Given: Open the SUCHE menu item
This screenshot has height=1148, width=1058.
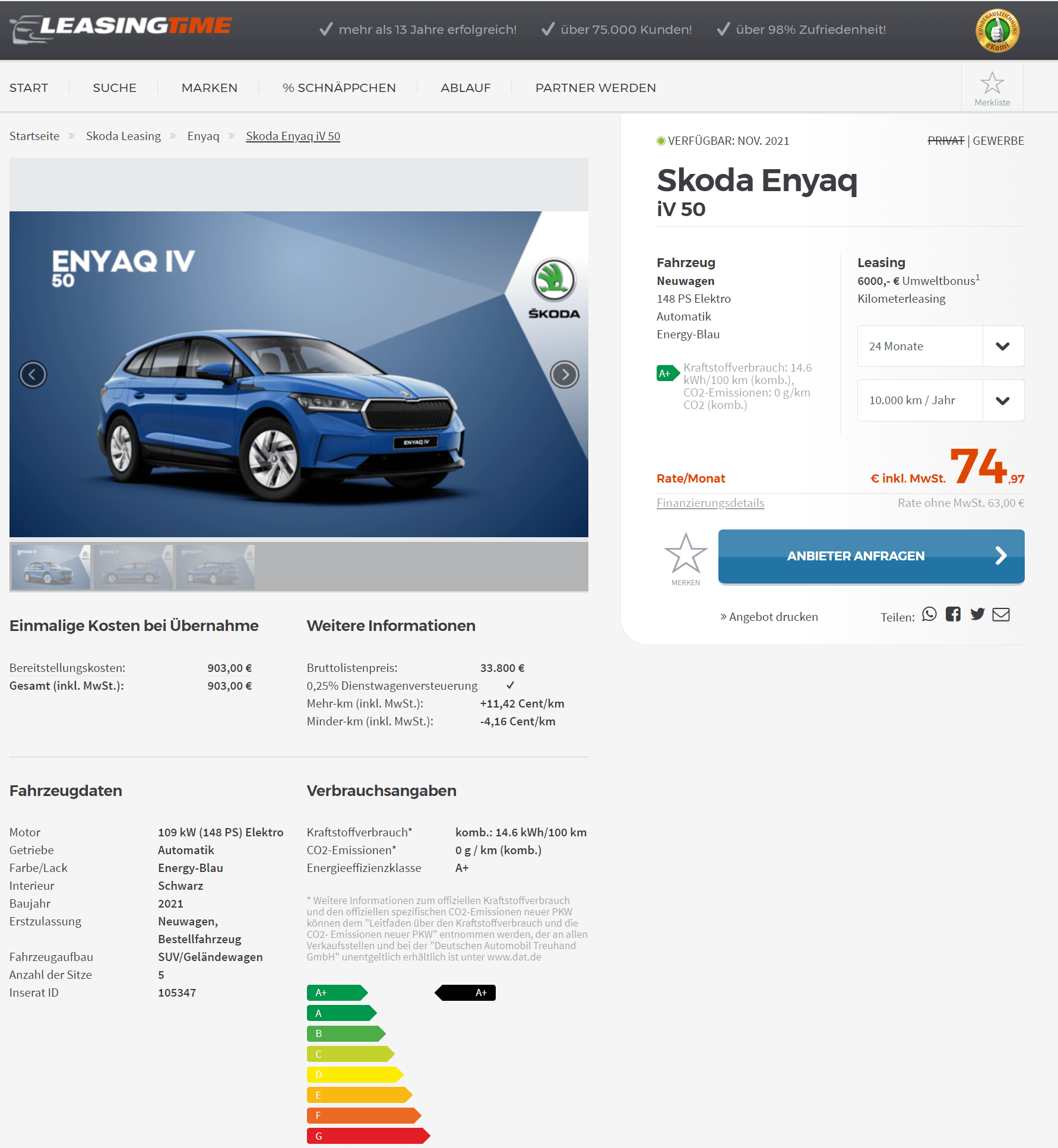Looking at the screenshot, I should 115,88.
